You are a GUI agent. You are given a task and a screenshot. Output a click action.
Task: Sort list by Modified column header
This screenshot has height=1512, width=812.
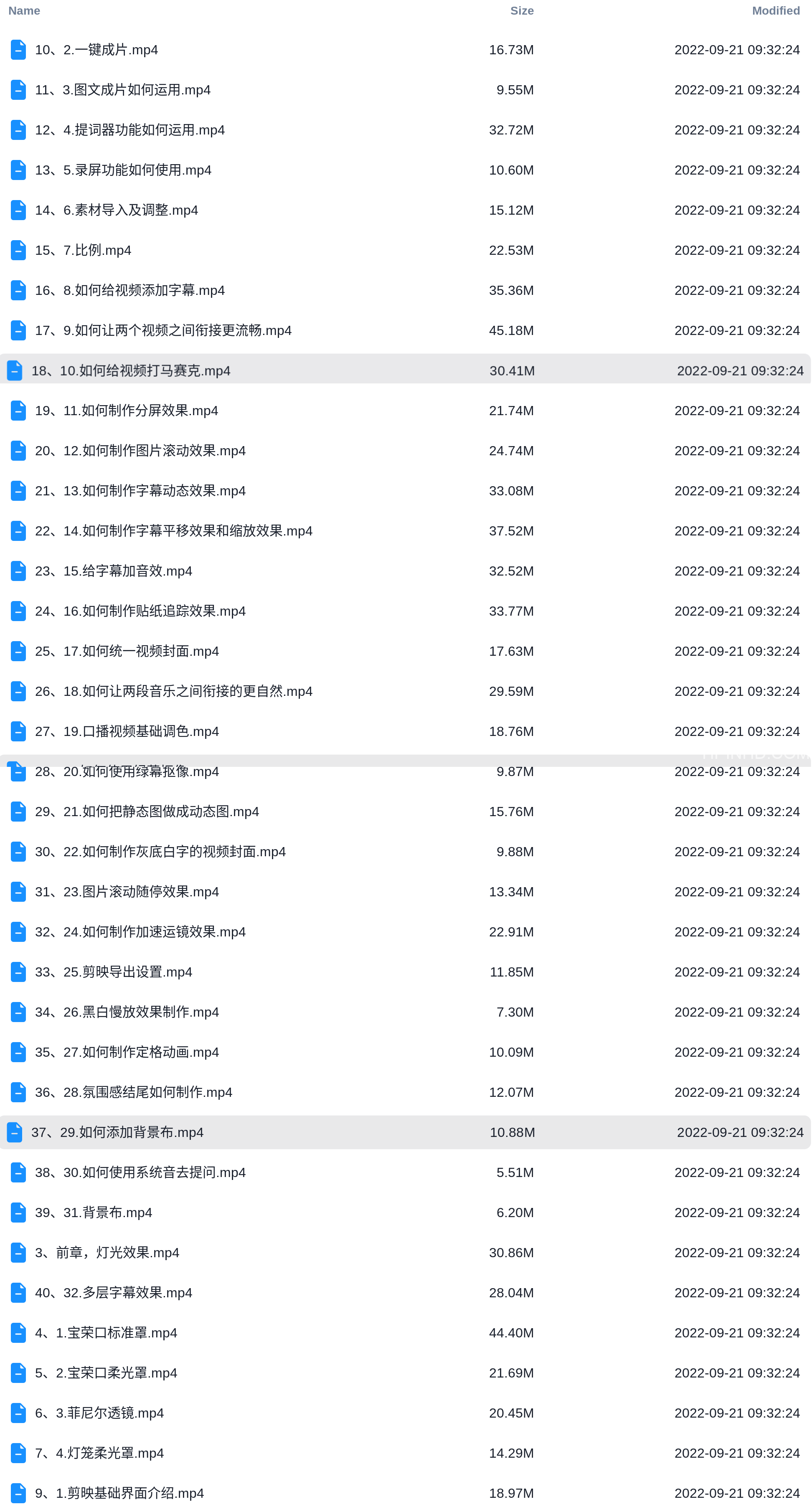[776, 10]
